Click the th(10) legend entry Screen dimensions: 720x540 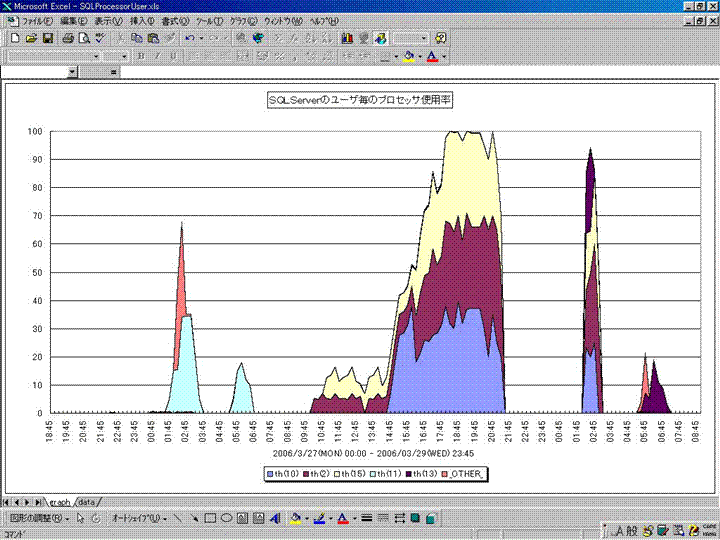[x=283, y=474]
